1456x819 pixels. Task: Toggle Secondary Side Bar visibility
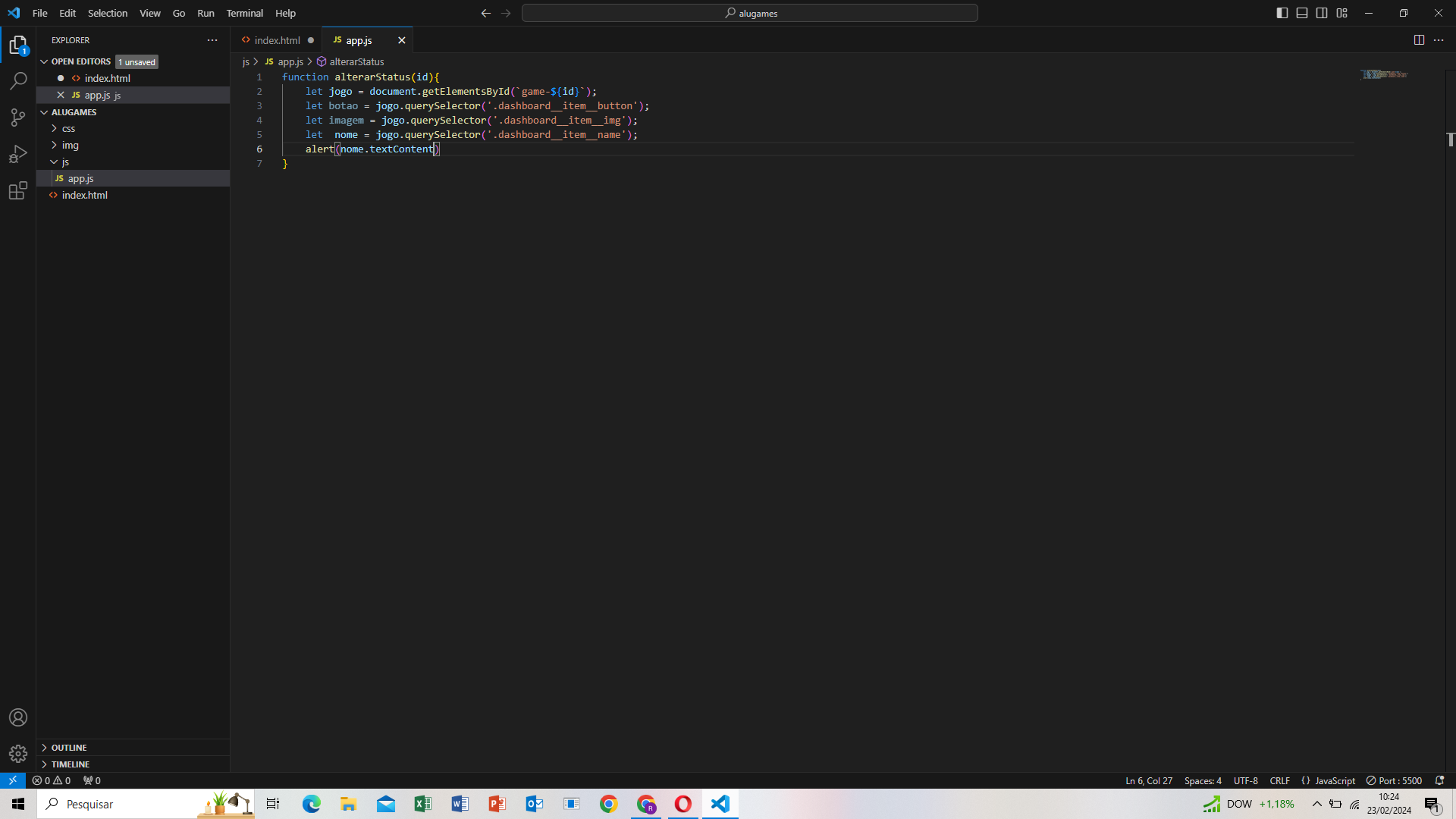[x=1322, y=13]
